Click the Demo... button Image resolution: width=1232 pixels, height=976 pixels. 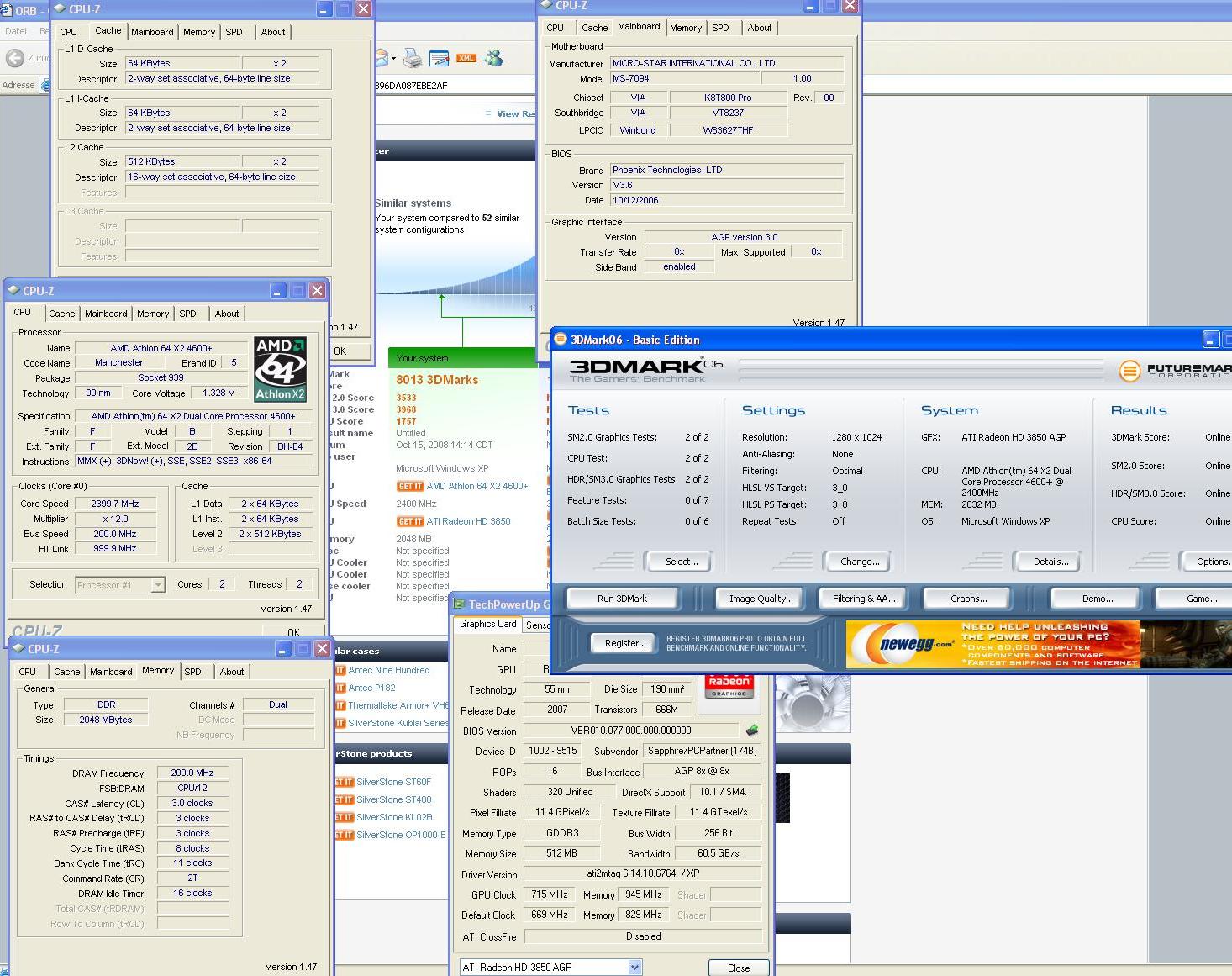click(x=1097, y=599)
